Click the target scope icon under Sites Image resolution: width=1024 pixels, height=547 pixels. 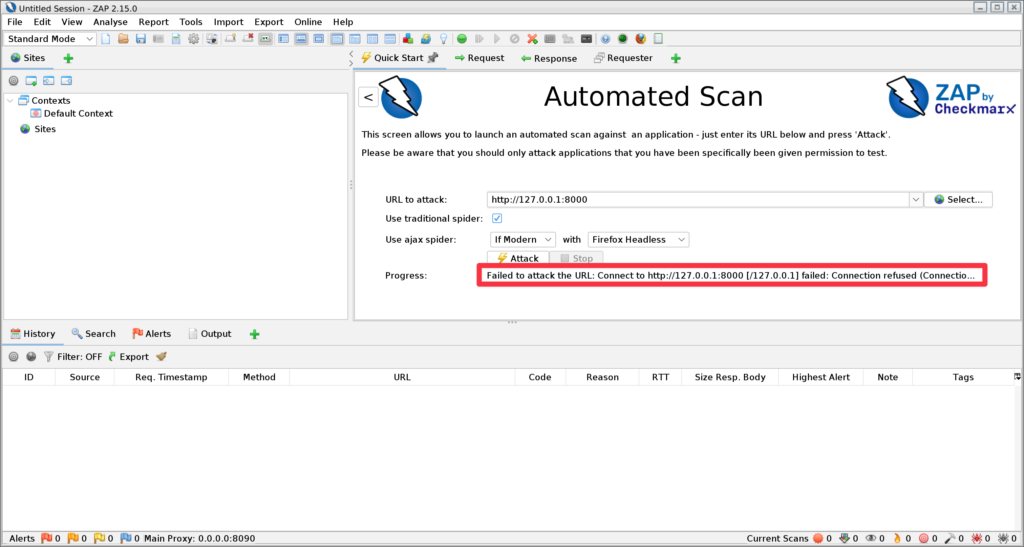tap(13, 81)
